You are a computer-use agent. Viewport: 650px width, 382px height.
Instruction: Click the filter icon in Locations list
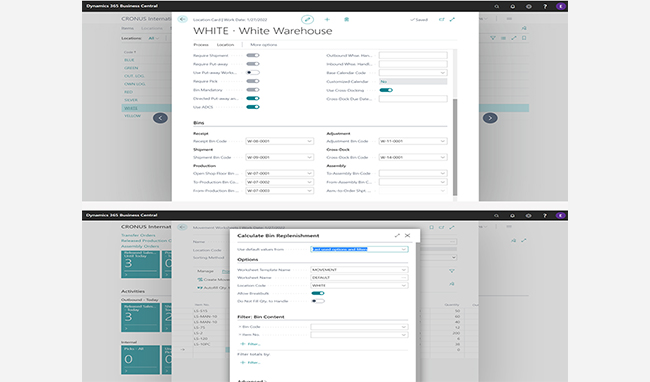(493, 38)
